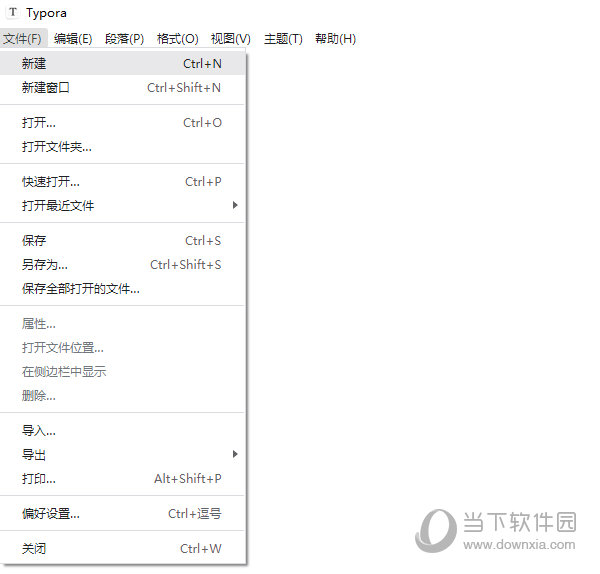Viewport: 600px width, 574px height.
Task: Choose 另存为... menu entry
Action: pos(122,264)
